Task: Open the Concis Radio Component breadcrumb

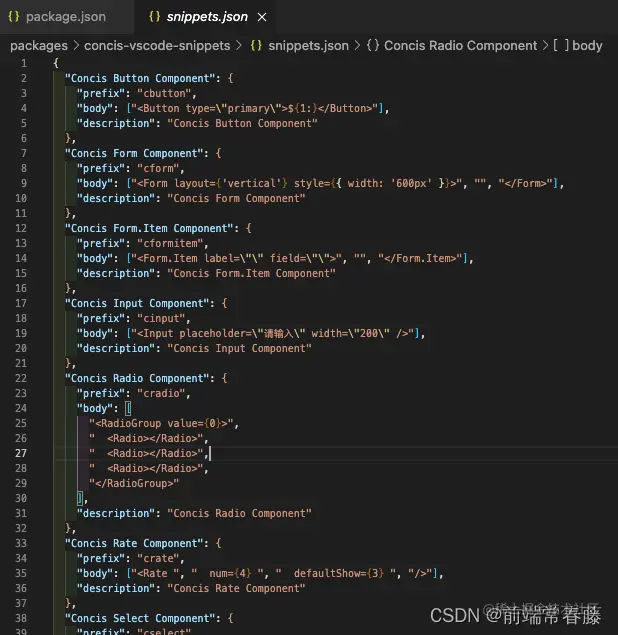Action: click(460, 46)
